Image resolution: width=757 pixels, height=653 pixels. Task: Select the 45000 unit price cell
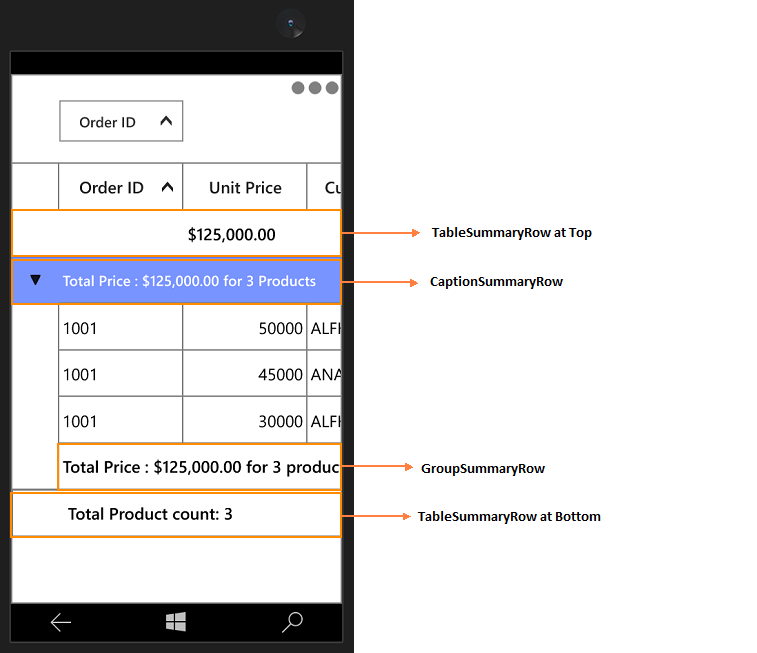245,374
